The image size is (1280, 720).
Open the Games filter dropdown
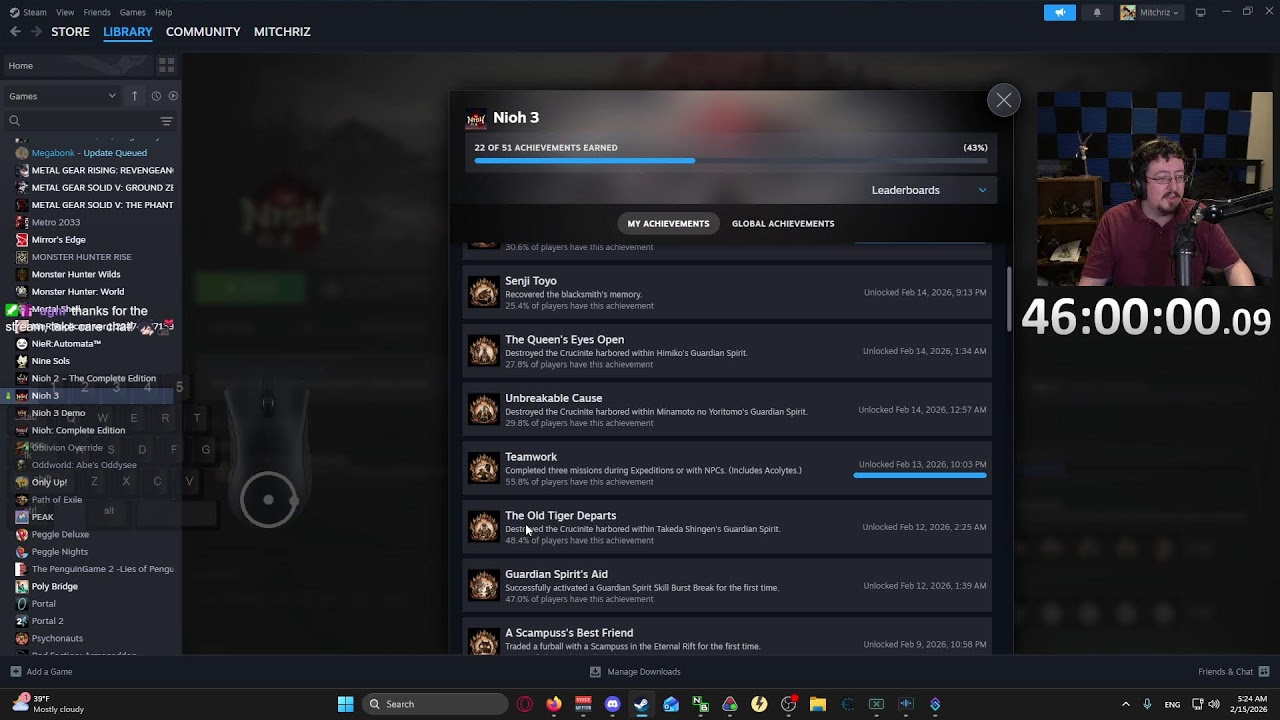tap(62, 96)
